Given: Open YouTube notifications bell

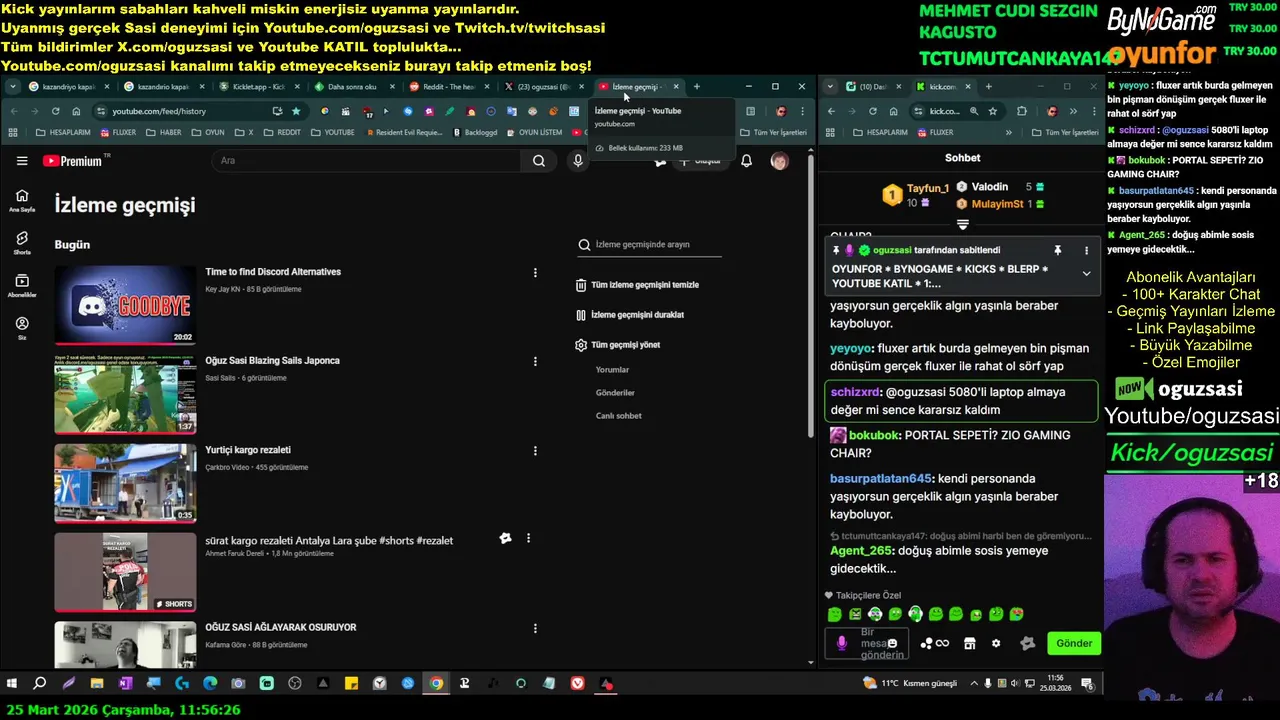Looking at the screenshot, I should 746,161.
